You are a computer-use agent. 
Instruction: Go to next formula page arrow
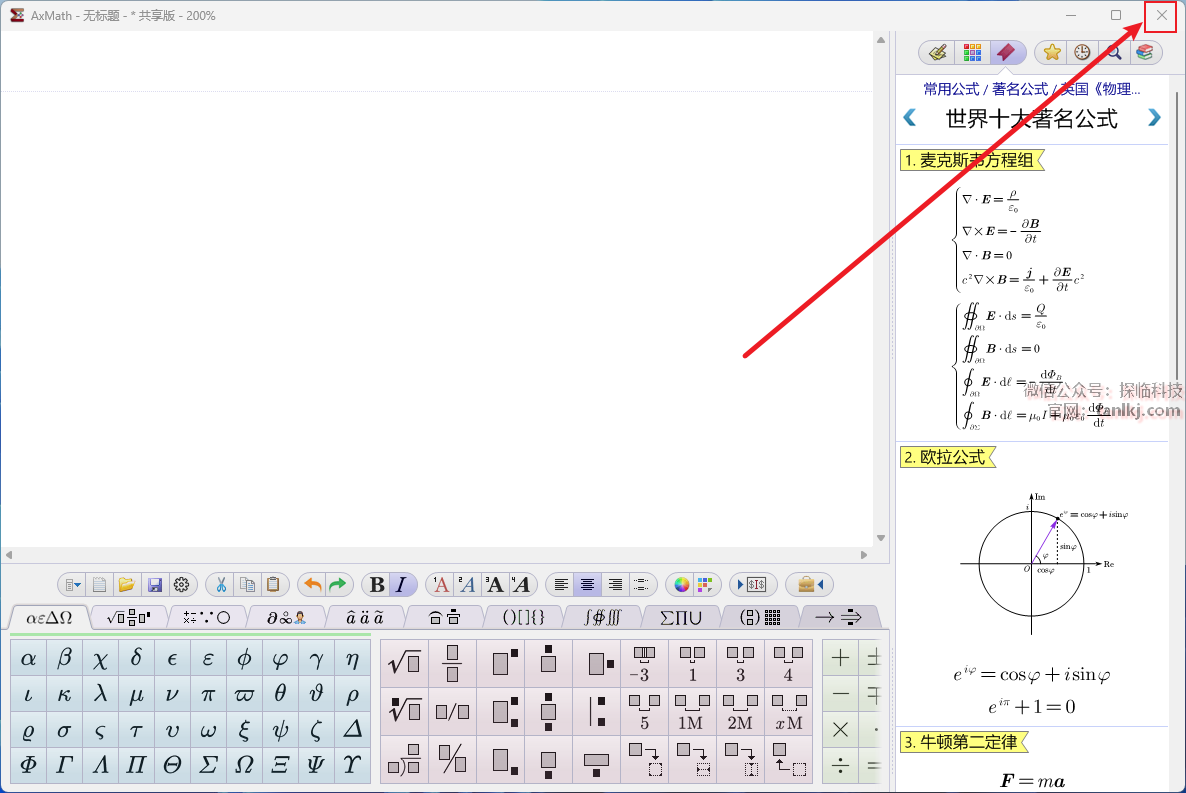pos(1154,118)
